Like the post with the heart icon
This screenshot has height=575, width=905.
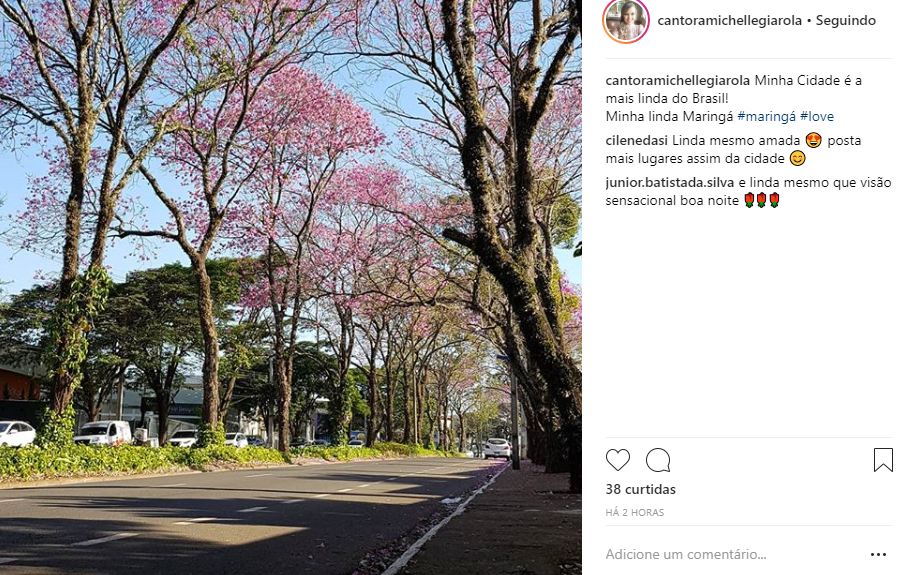click(x=618, y=460)
